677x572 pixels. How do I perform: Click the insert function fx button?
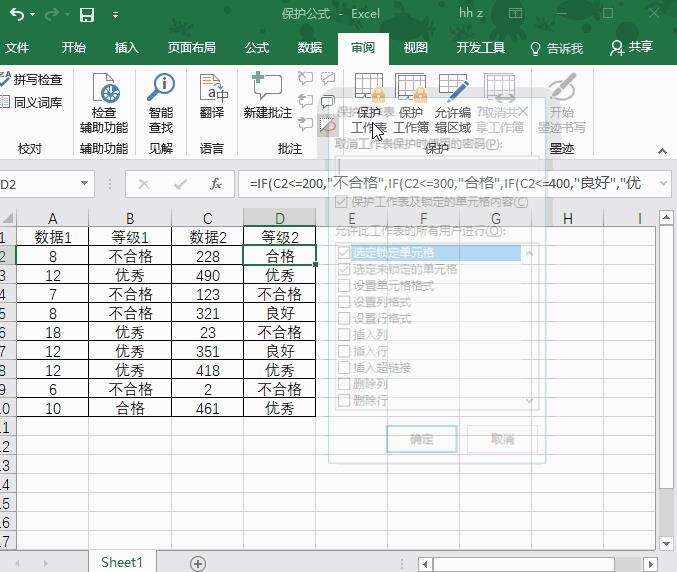coord(215,184)
